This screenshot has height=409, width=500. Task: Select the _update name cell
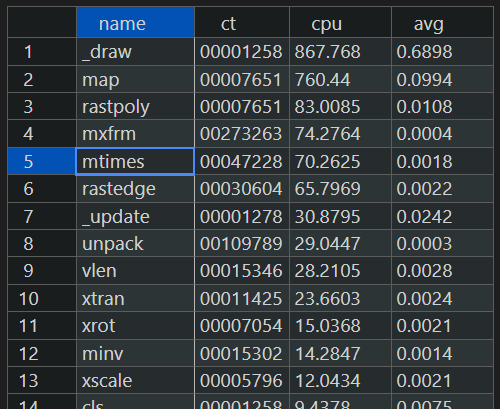[135, 217]
